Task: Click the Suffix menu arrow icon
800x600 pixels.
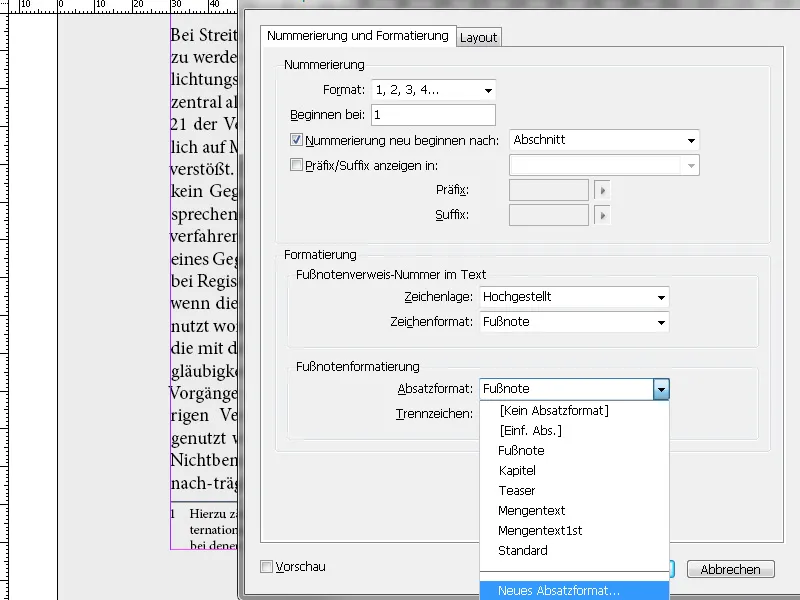Action: click(x=601, y=214)
